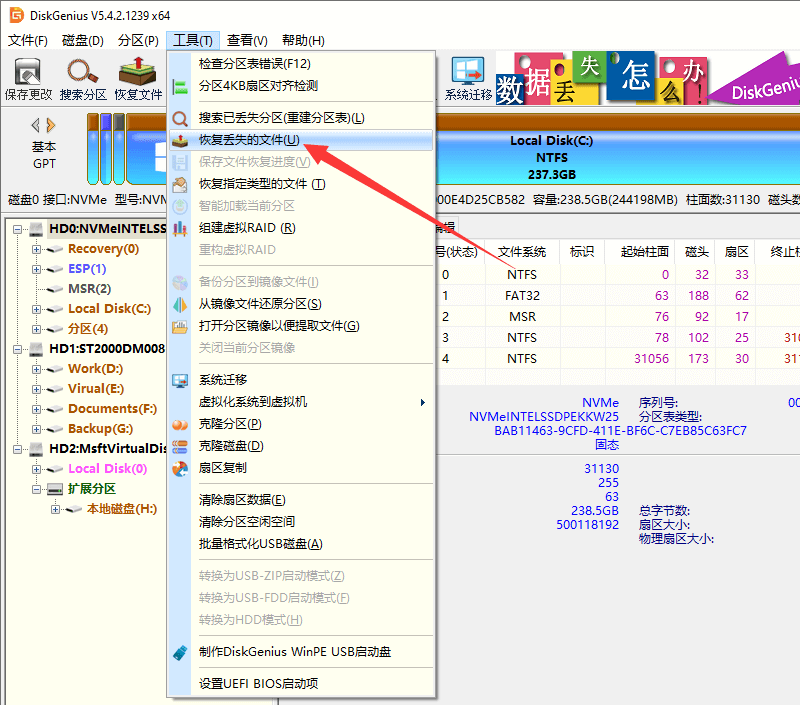
Task: Expand the Recovery(0) partition node
Action: [x=36, y=249]
